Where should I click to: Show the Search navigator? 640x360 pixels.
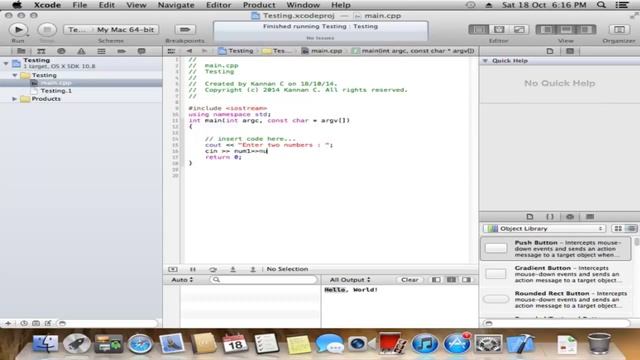pyautogui.click(x=61, y=51)
